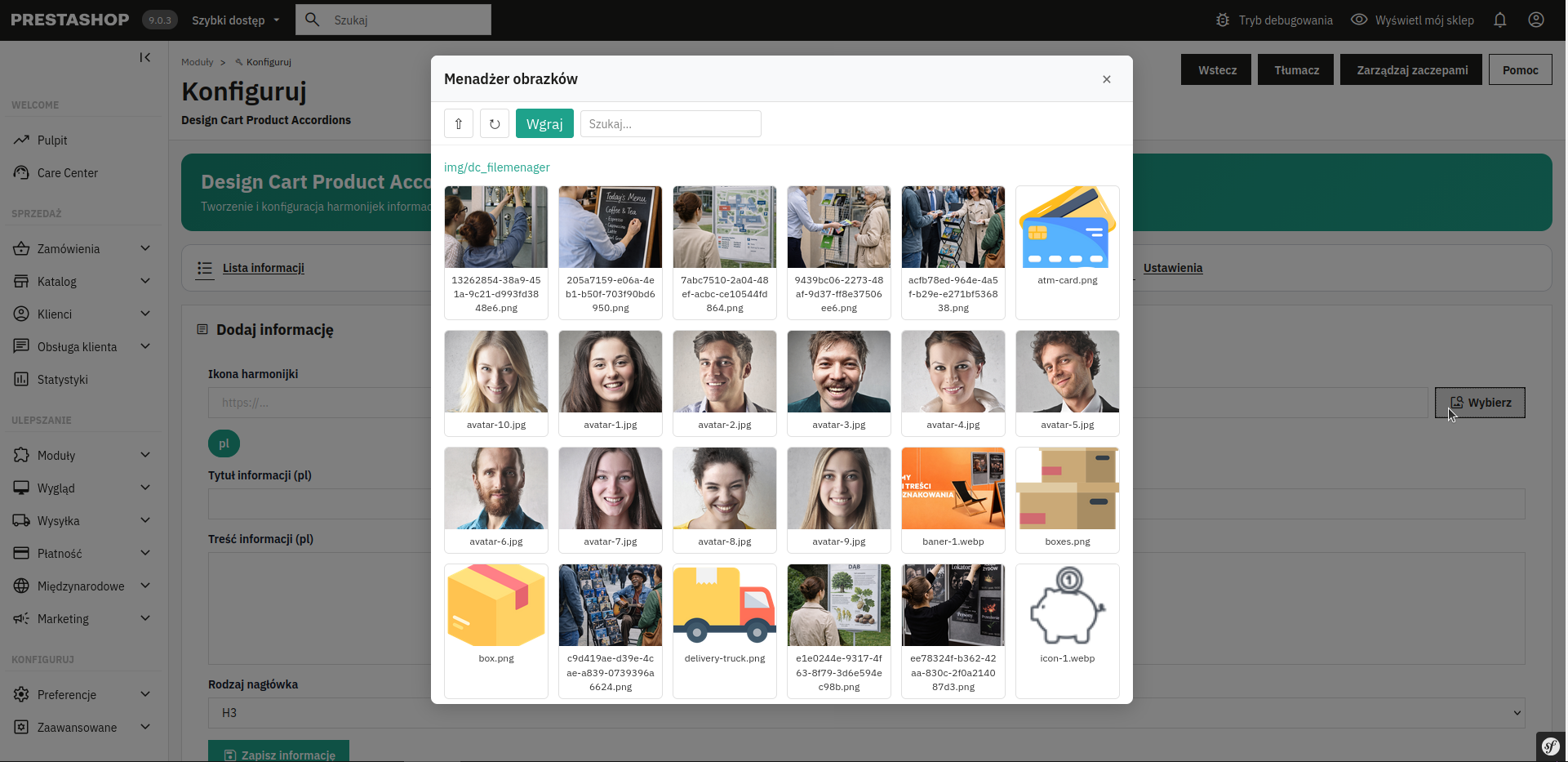This screenshot has height=762, width=1568.
Task: Expand the Obsługa klienta submenu chevron
Action: point(145,346)
